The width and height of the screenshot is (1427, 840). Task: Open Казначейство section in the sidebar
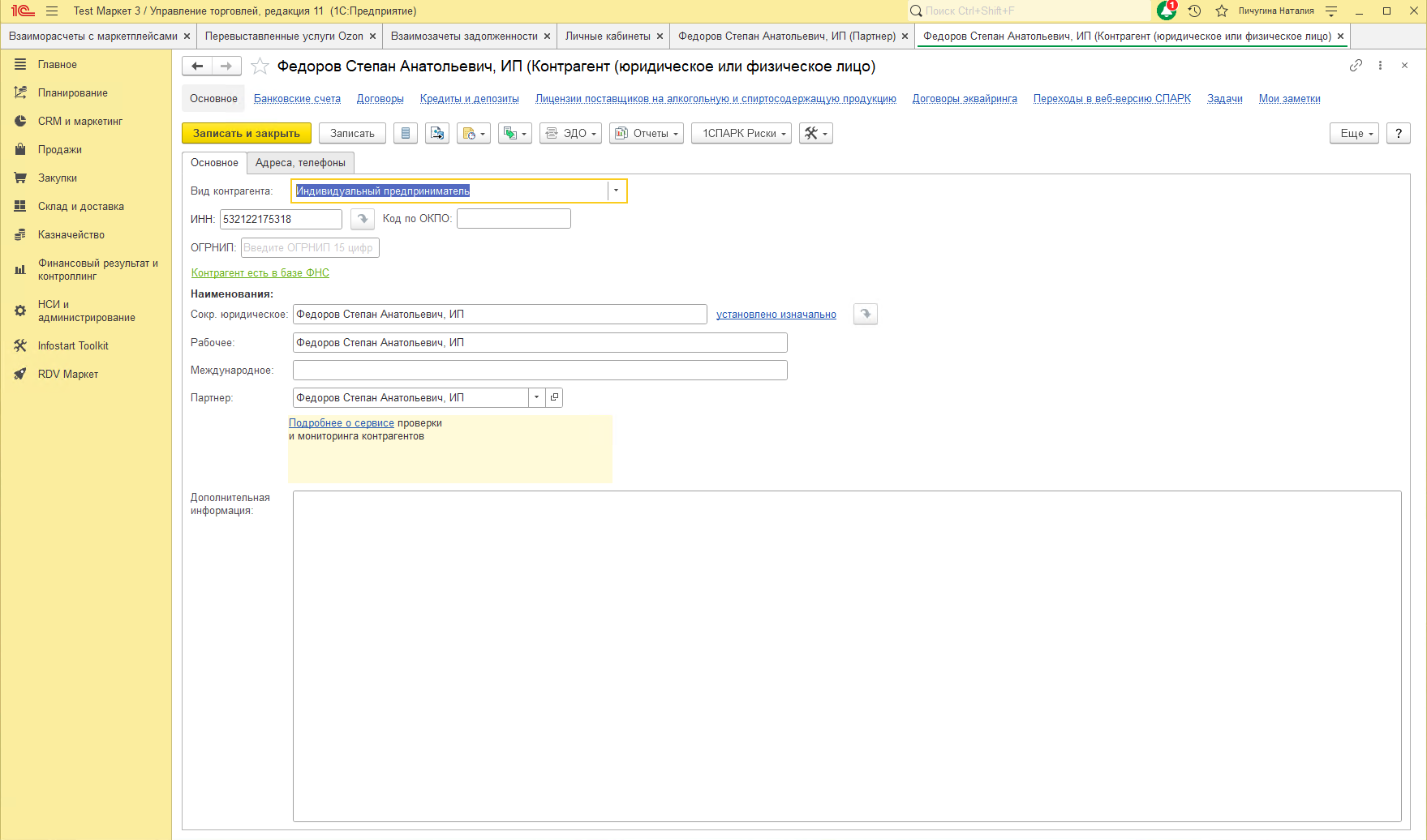click(71, 234)
